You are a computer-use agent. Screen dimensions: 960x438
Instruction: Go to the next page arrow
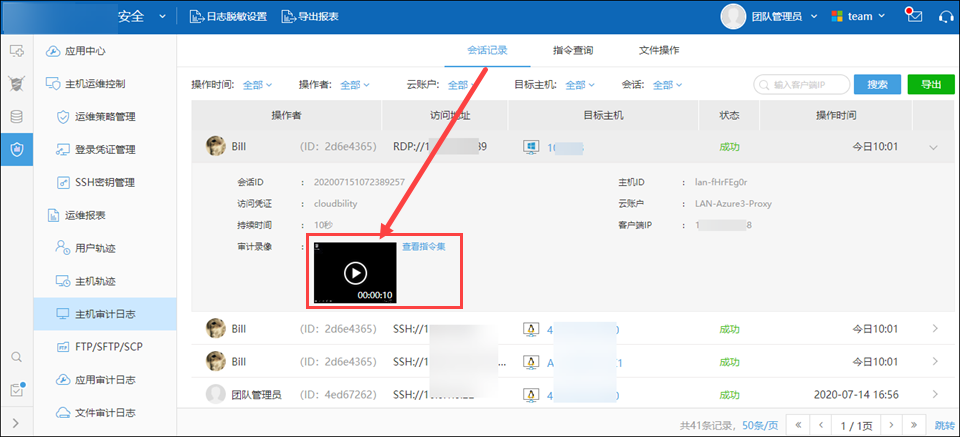point(891,424)
